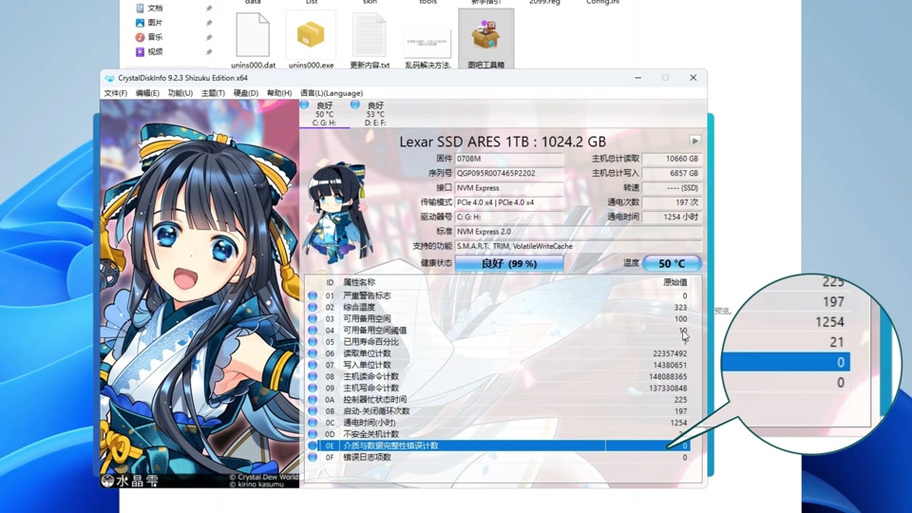
Task: Click status icon for 0E 介质与数据完整性错误计数
Action: pos(312,446)
